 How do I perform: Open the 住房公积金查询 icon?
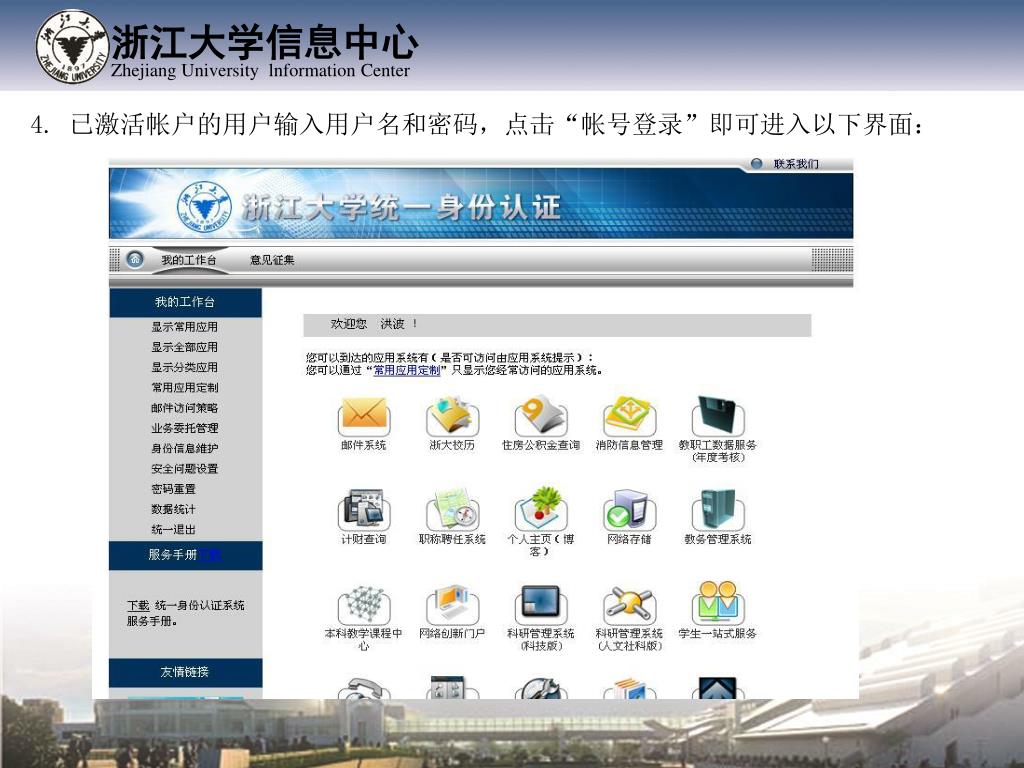click(x=541, y=417)
